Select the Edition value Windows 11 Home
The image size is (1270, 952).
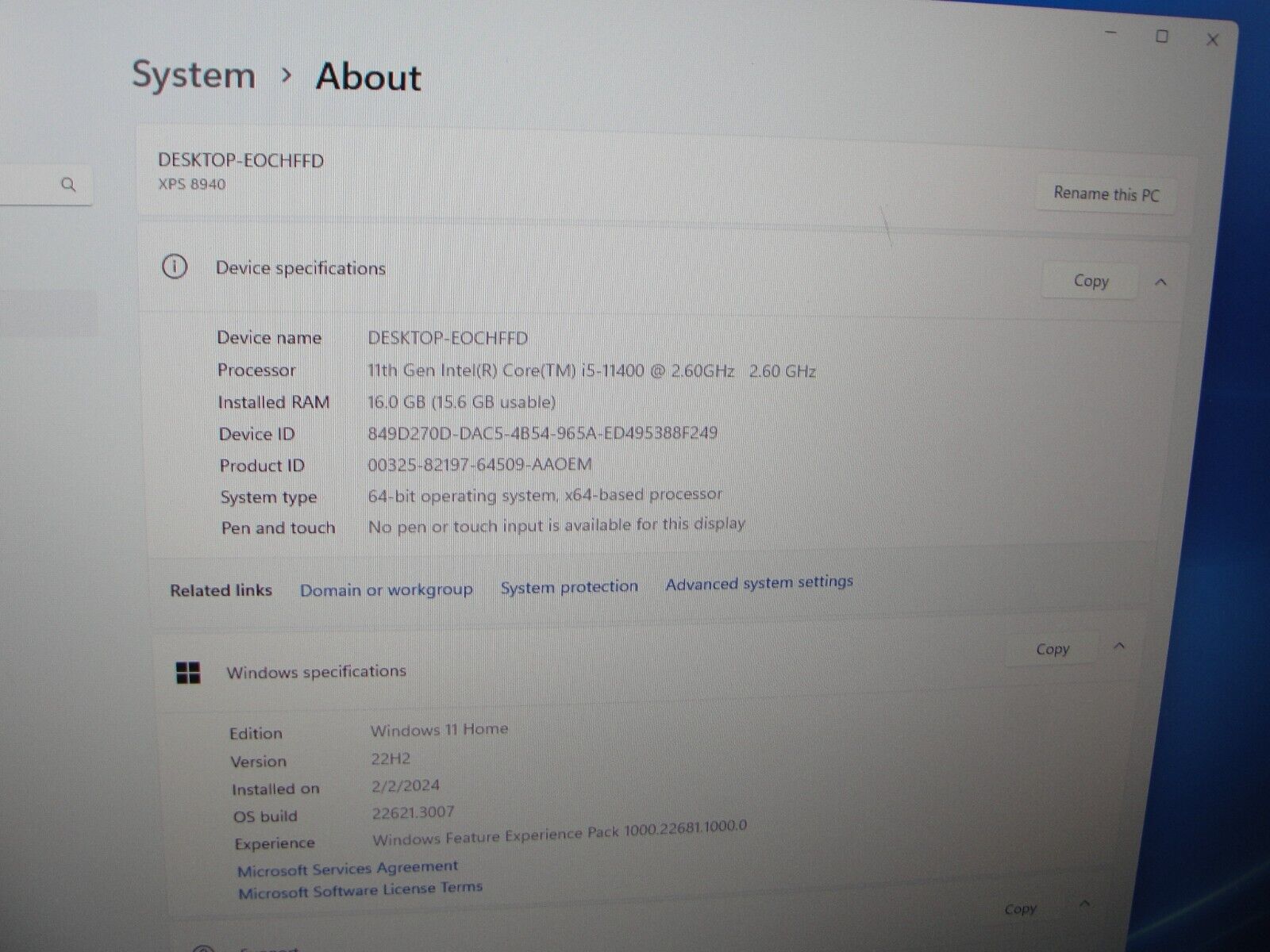click(439, 729)
